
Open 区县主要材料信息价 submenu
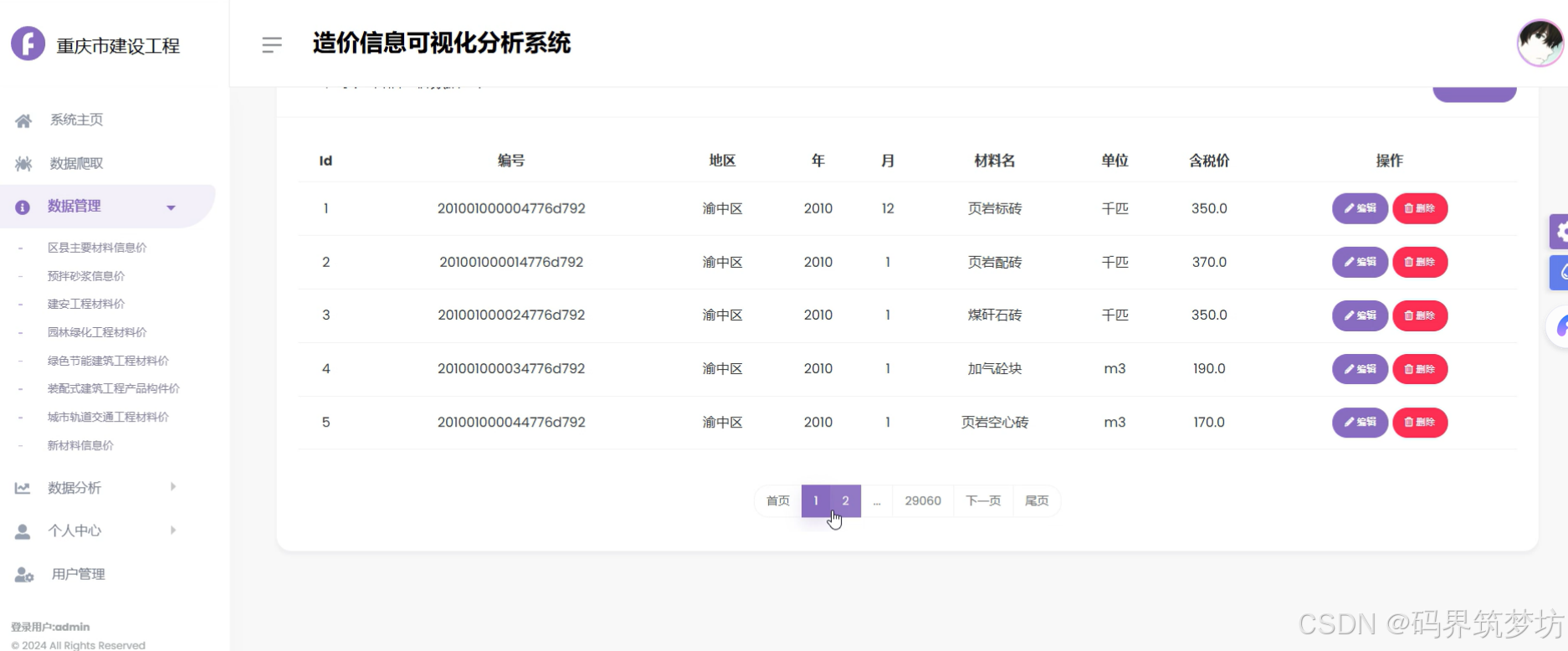pyautogui.click(x=97, y=248)
